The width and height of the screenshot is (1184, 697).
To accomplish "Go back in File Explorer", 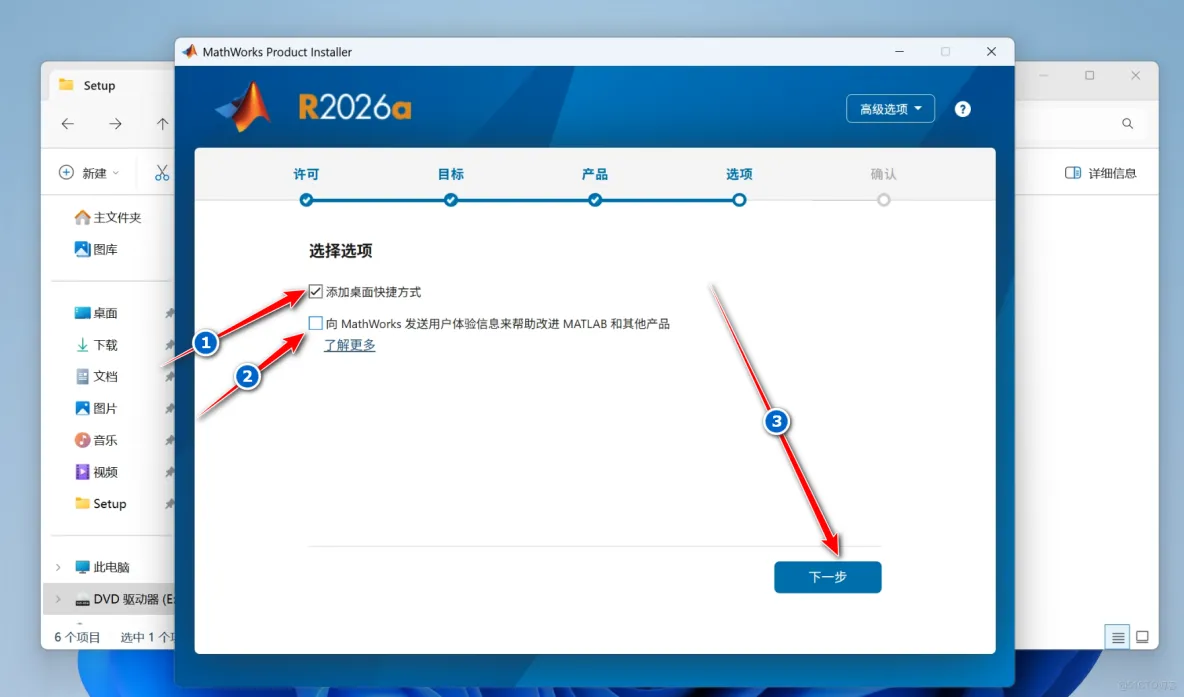I will point(68,124).
